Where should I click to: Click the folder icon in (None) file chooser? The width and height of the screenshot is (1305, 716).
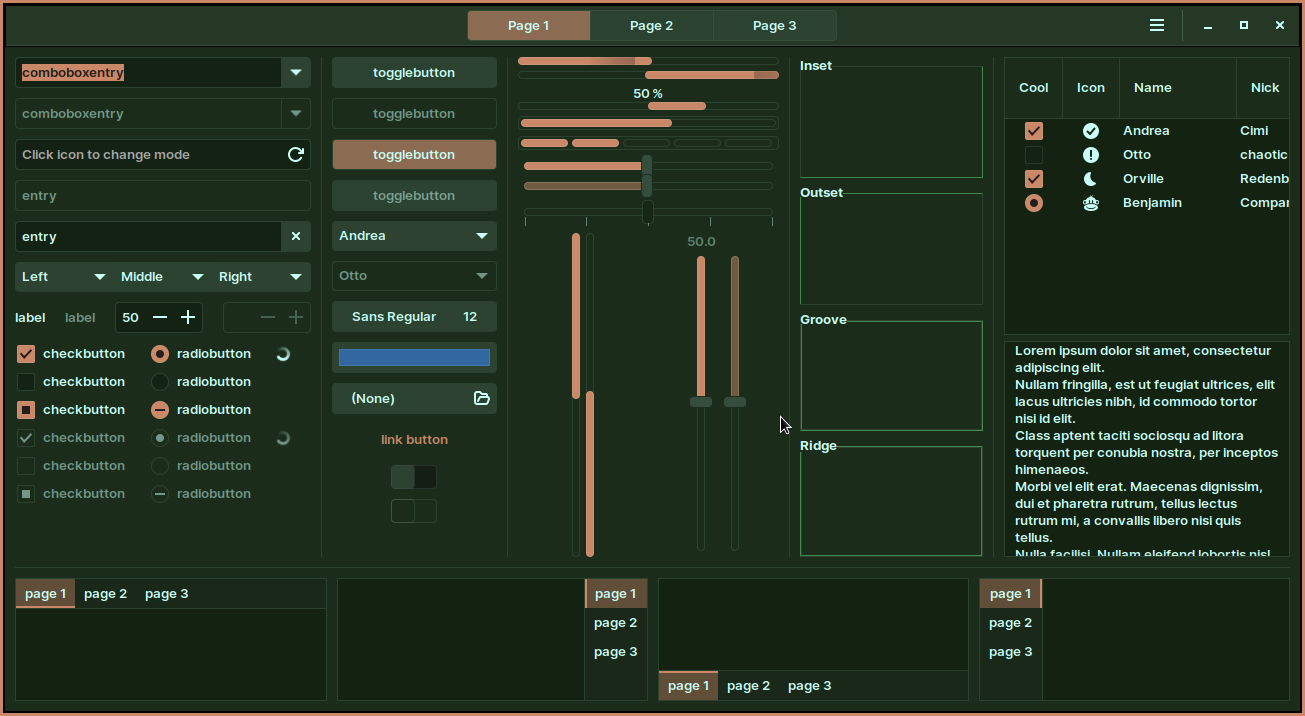tap(482, 398)
